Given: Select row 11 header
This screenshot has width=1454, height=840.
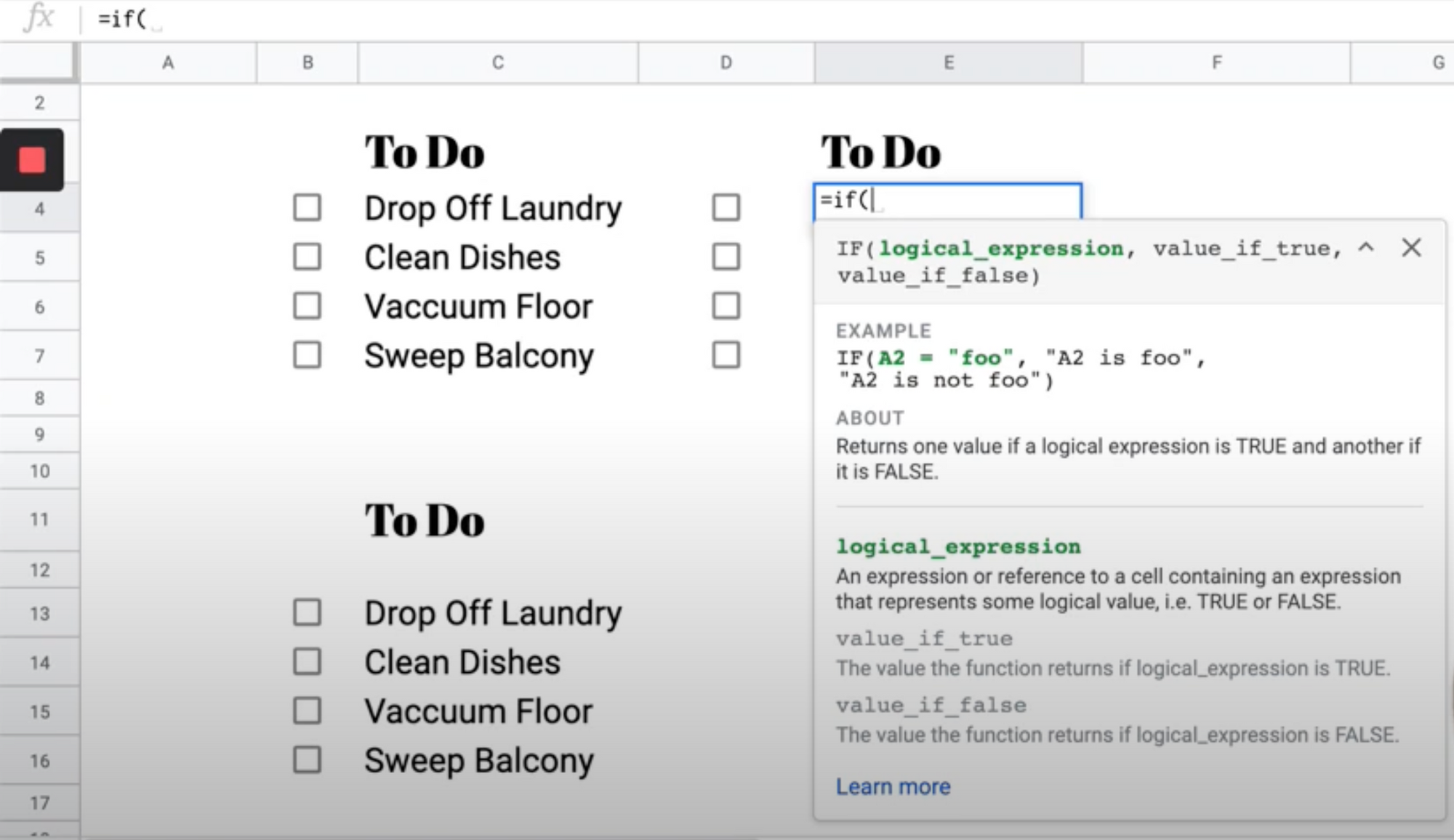Looking at the screenshot, I should 39,520.
